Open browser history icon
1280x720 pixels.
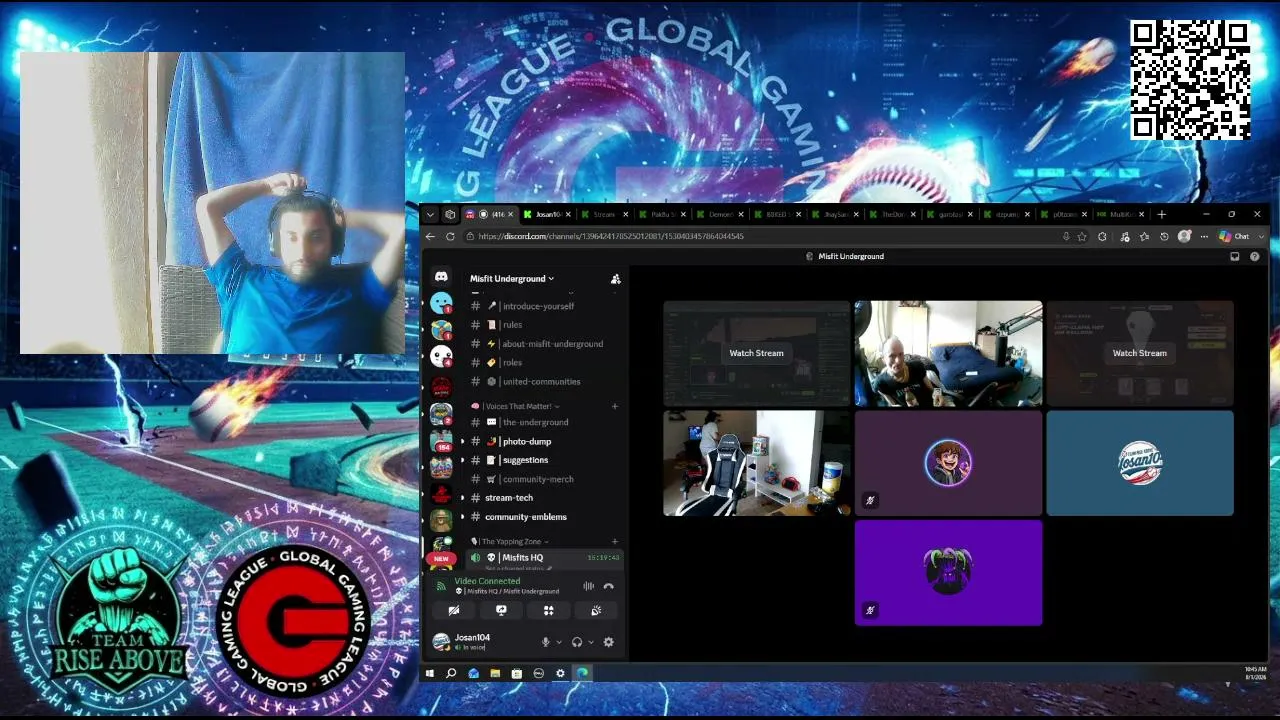pos(1164,236)
